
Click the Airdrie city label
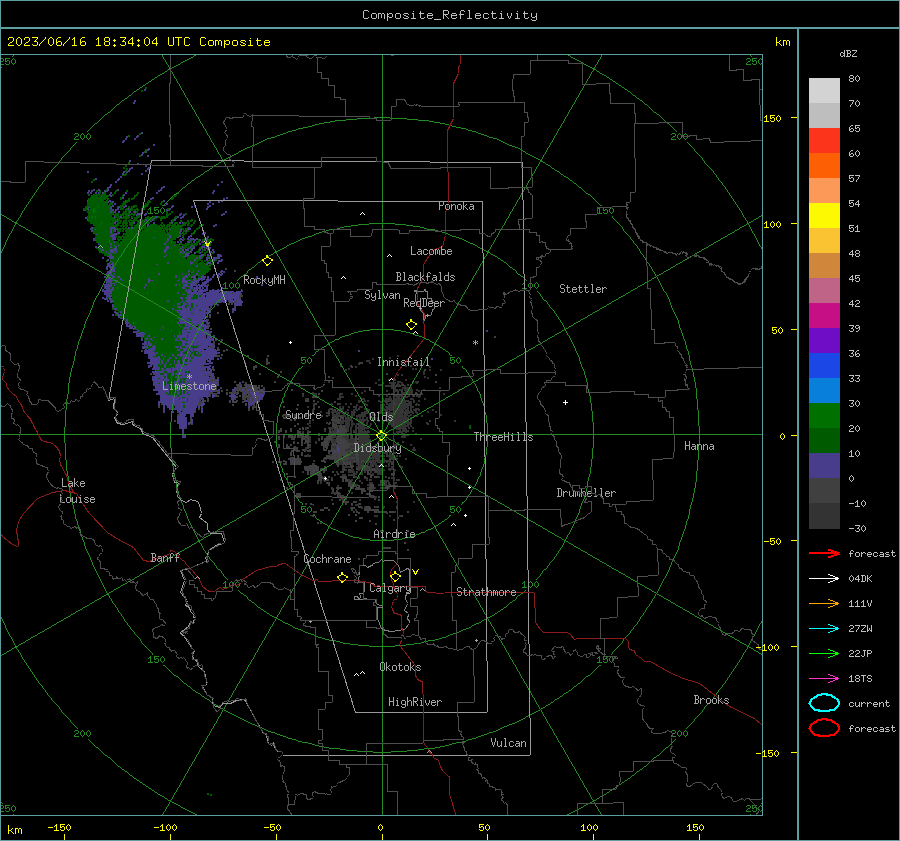pyautogui.click(x=394, y=534)
